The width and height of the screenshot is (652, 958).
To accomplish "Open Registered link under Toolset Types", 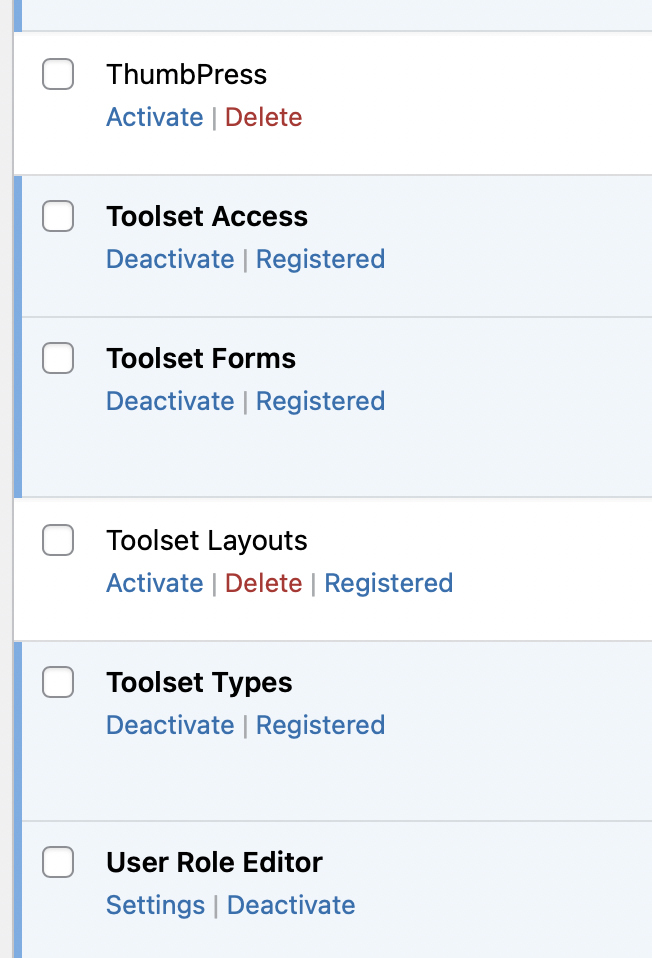I will tap(320, 725).
